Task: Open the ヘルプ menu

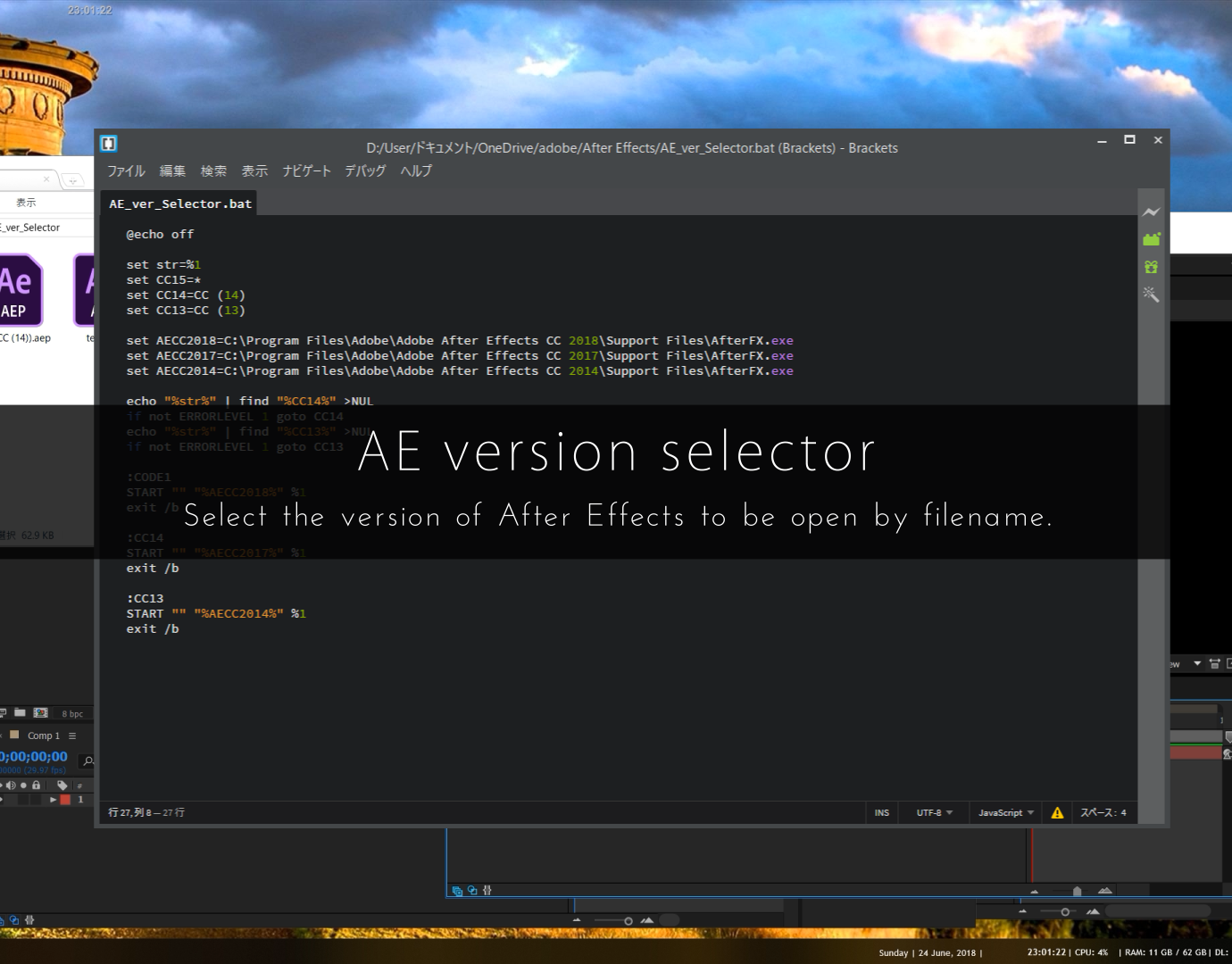Action: pyautogui.click(x=416, y=170)
